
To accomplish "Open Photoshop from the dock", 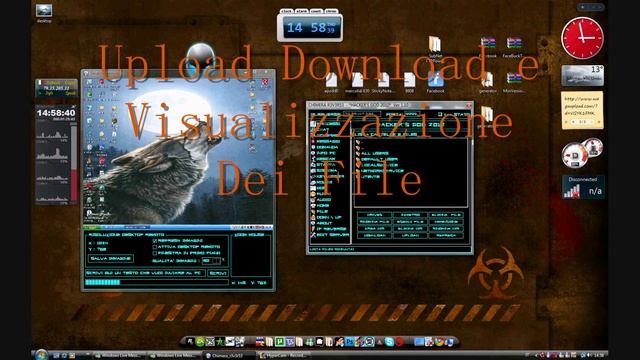I will (349, 342).
